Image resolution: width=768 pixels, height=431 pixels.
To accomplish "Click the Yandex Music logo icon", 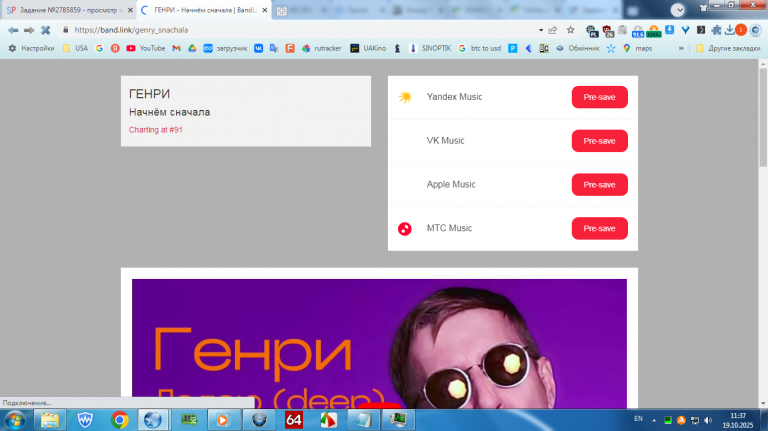I will (405, 97).
